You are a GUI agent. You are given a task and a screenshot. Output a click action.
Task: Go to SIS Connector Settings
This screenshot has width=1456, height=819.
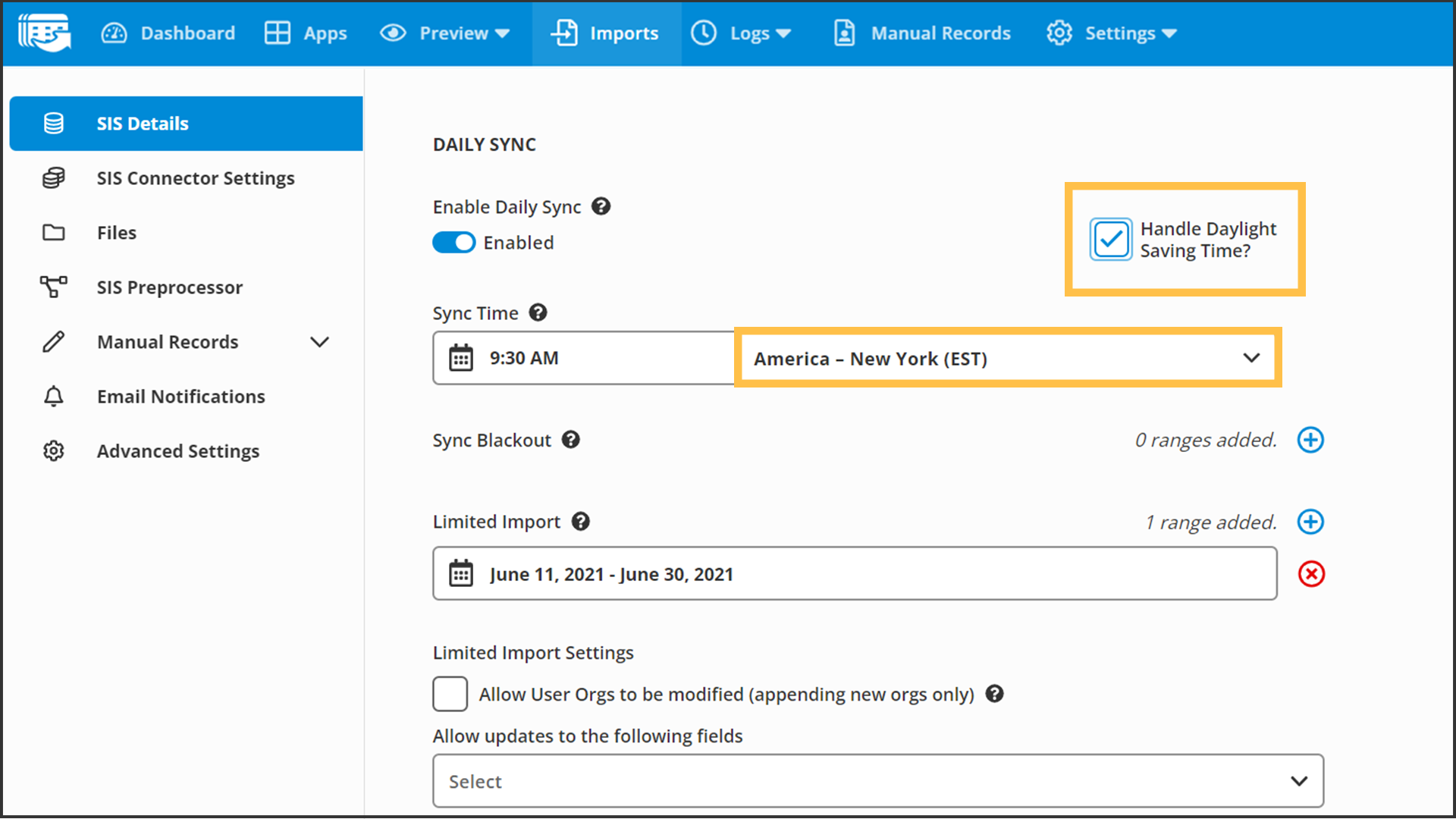point(195,178)
